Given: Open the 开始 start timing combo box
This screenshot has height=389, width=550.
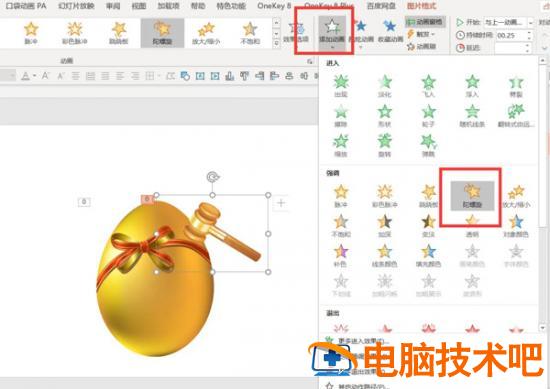Looking at the screenshot, I should 509,22.
